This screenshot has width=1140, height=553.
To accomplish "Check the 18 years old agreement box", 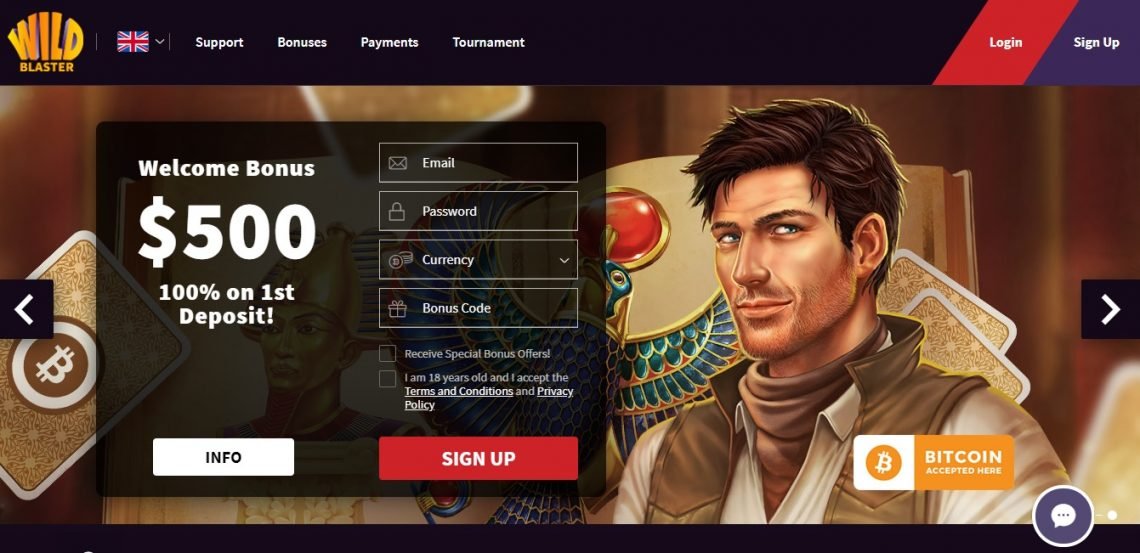I will coord(388,379).
